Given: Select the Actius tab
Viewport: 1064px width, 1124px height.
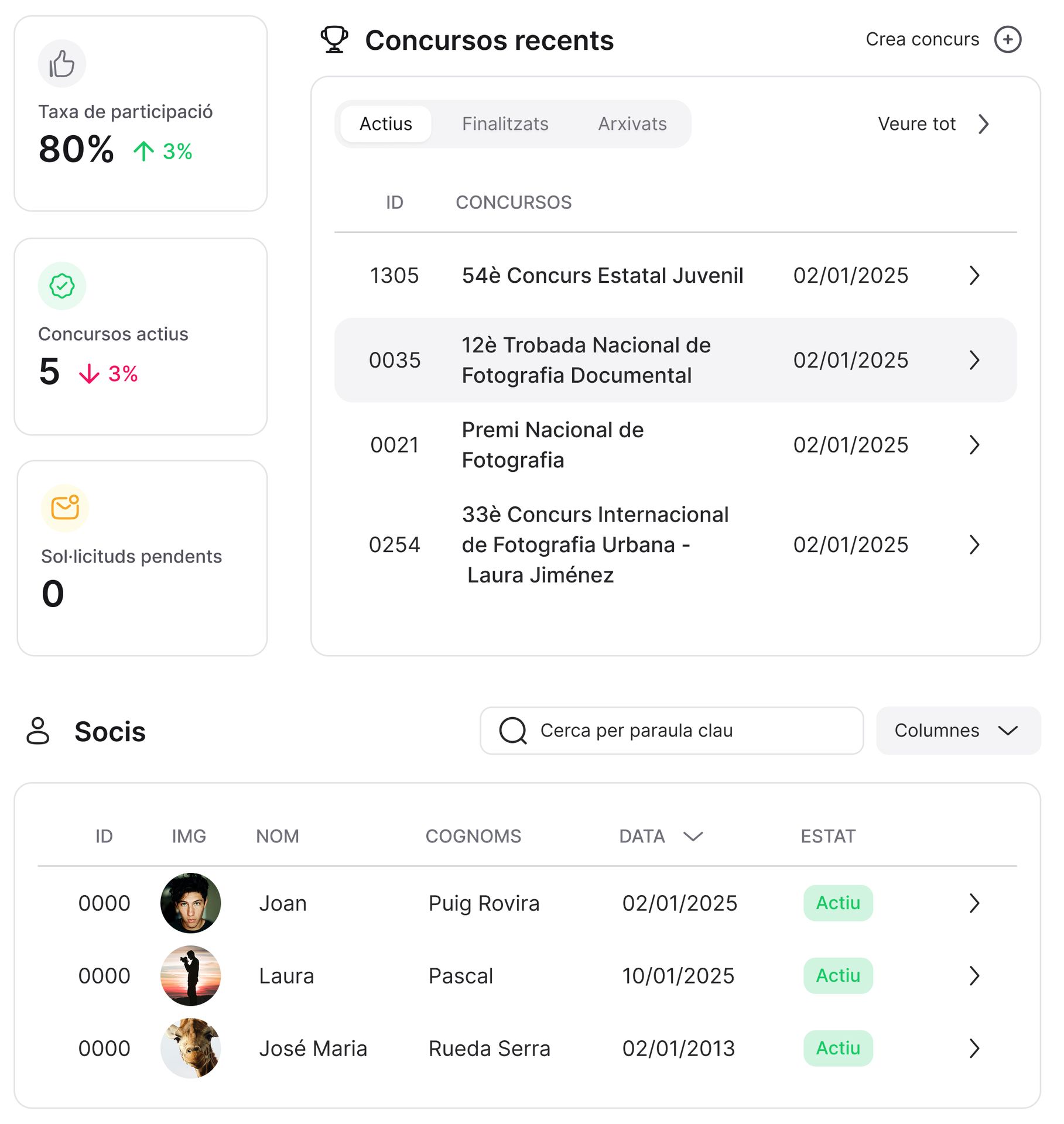Looking at the screenshot, I should coord(385,124).
